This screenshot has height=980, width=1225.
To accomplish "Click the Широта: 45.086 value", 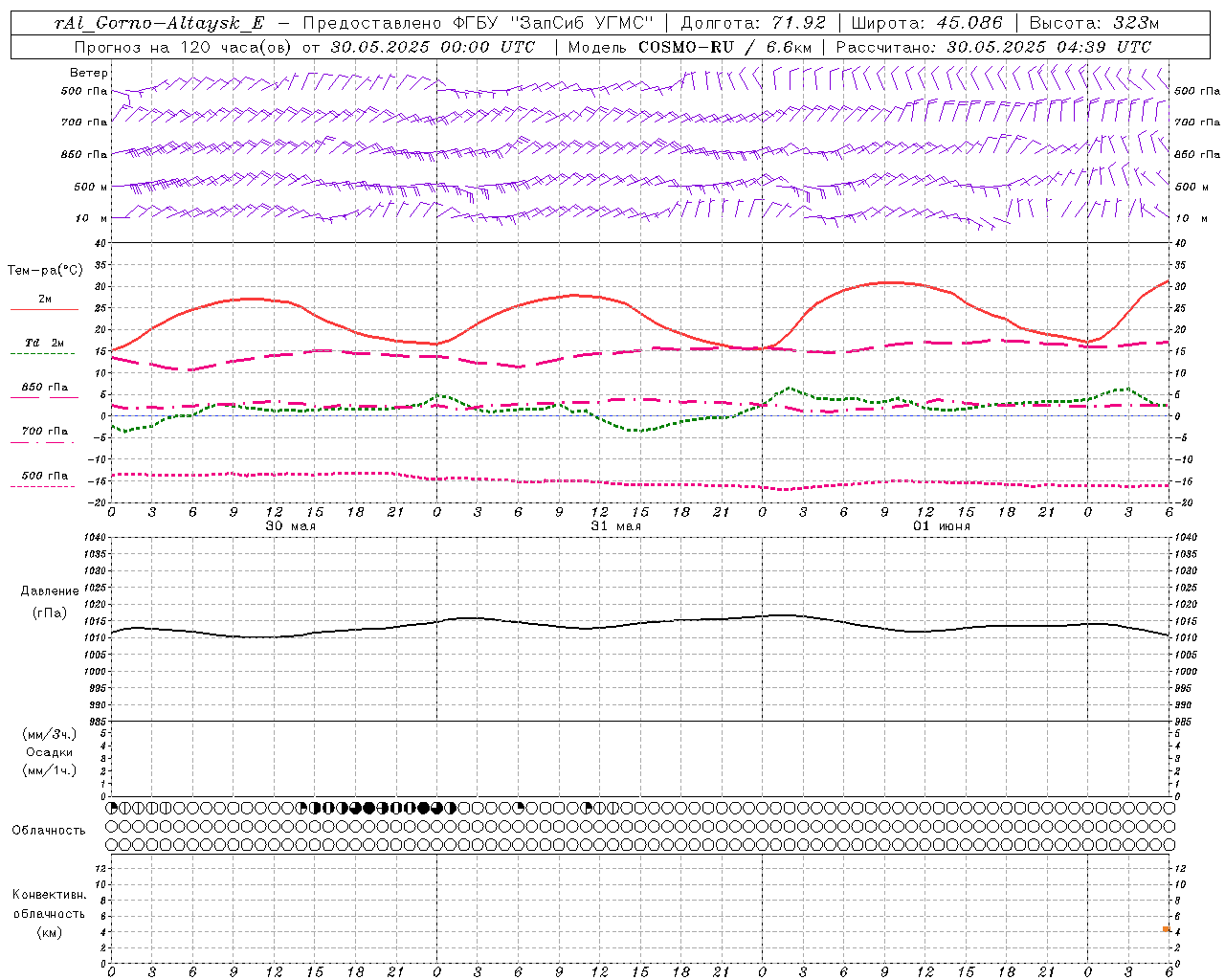I will [x=927, y=23].
